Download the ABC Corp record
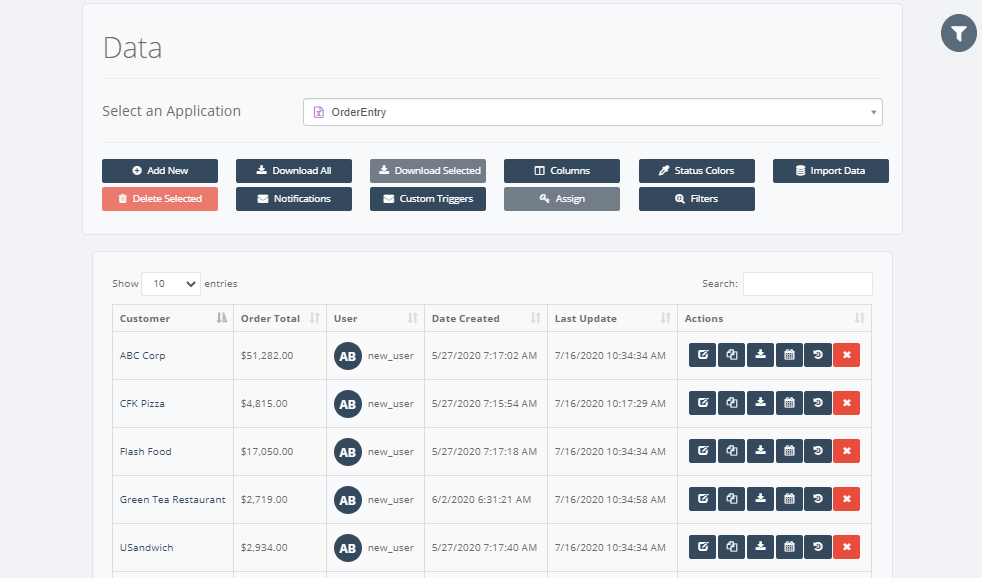This screenshot has height=578, width=982. point(760,355)
